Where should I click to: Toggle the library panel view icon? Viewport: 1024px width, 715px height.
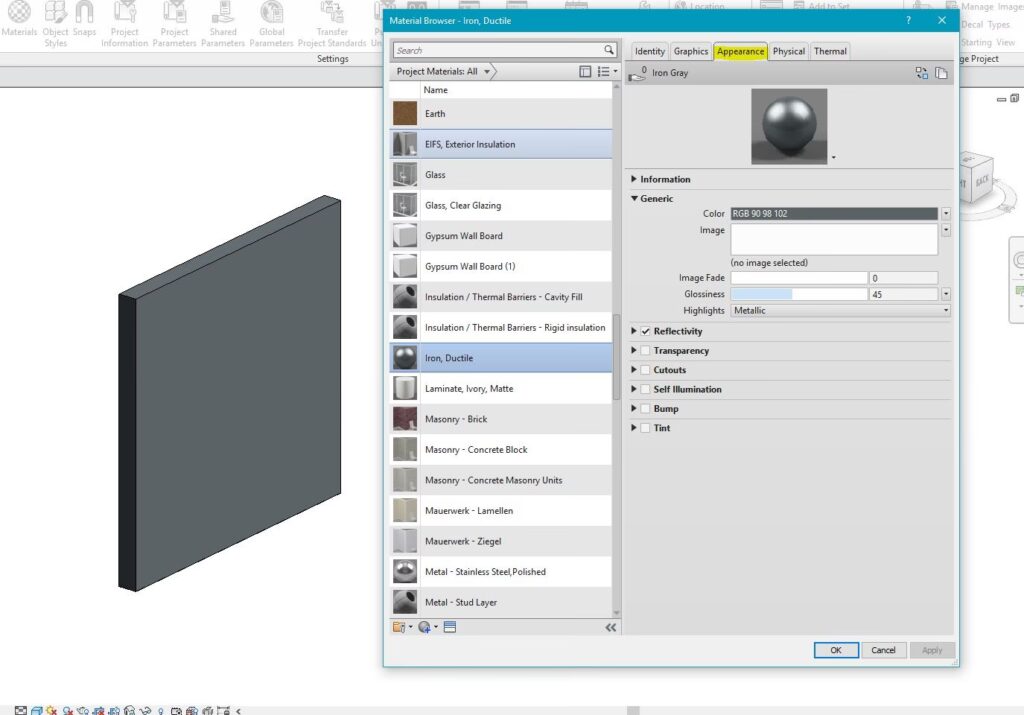[586, 72]
